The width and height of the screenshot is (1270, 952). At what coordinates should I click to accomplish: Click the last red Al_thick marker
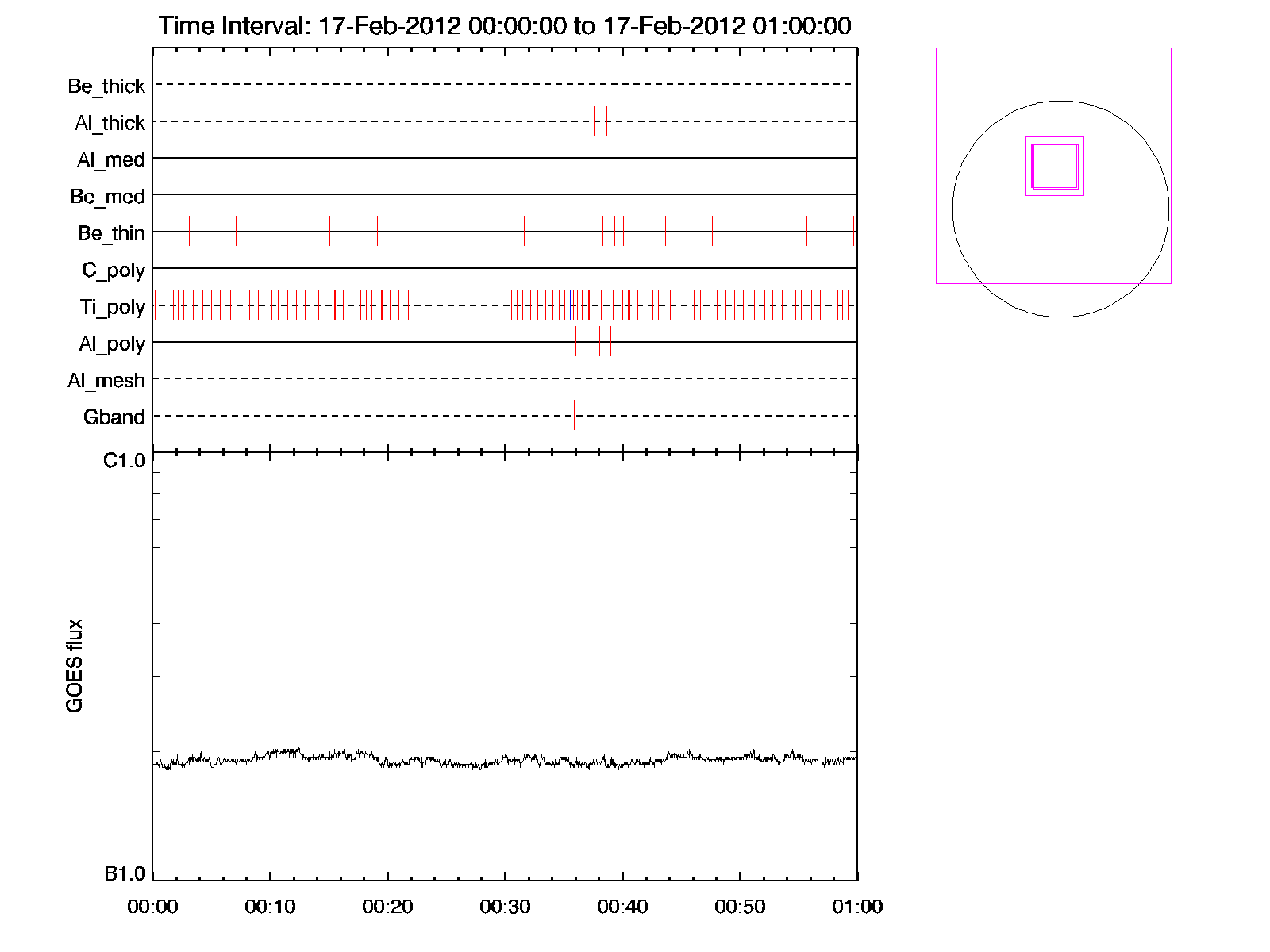tap(618, 121)
